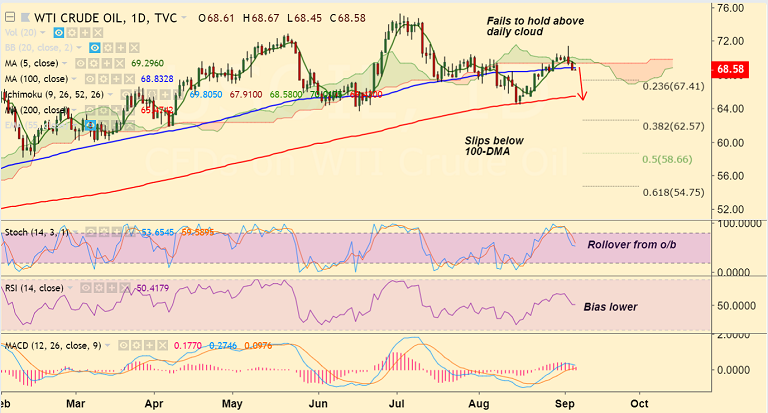Open settings gear for MACD indicator
The width and height of the screenshot is (768, 413).
coord(136,345)
